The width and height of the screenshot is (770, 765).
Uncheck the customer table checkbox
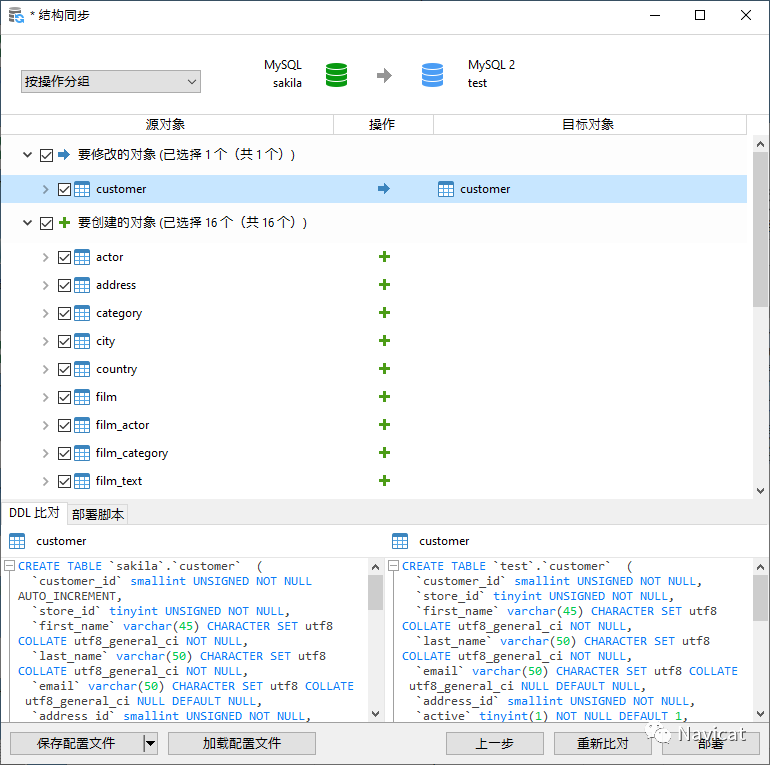64,190
